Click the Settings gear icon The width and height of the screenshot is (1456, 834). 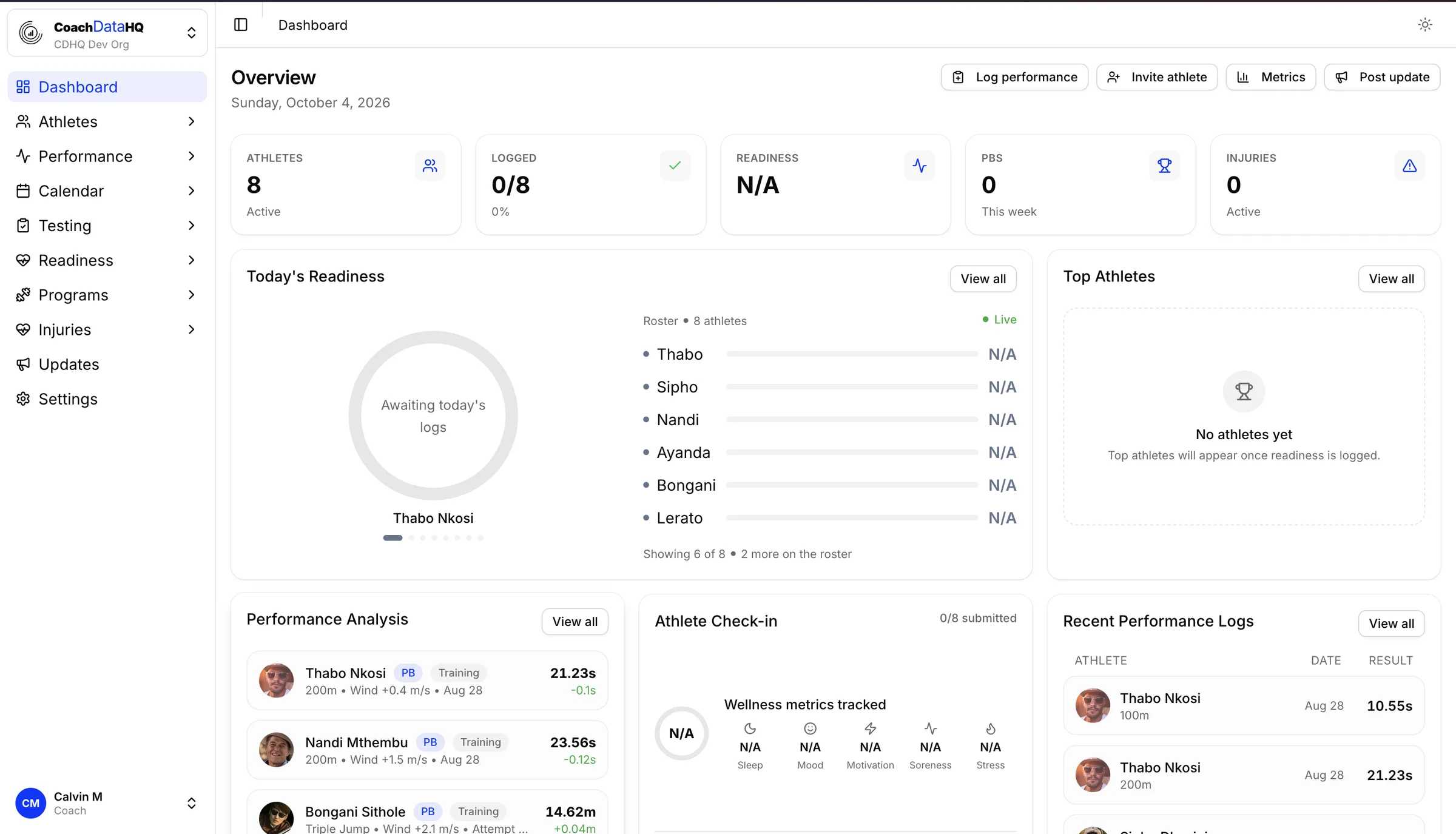coord(23,399)
